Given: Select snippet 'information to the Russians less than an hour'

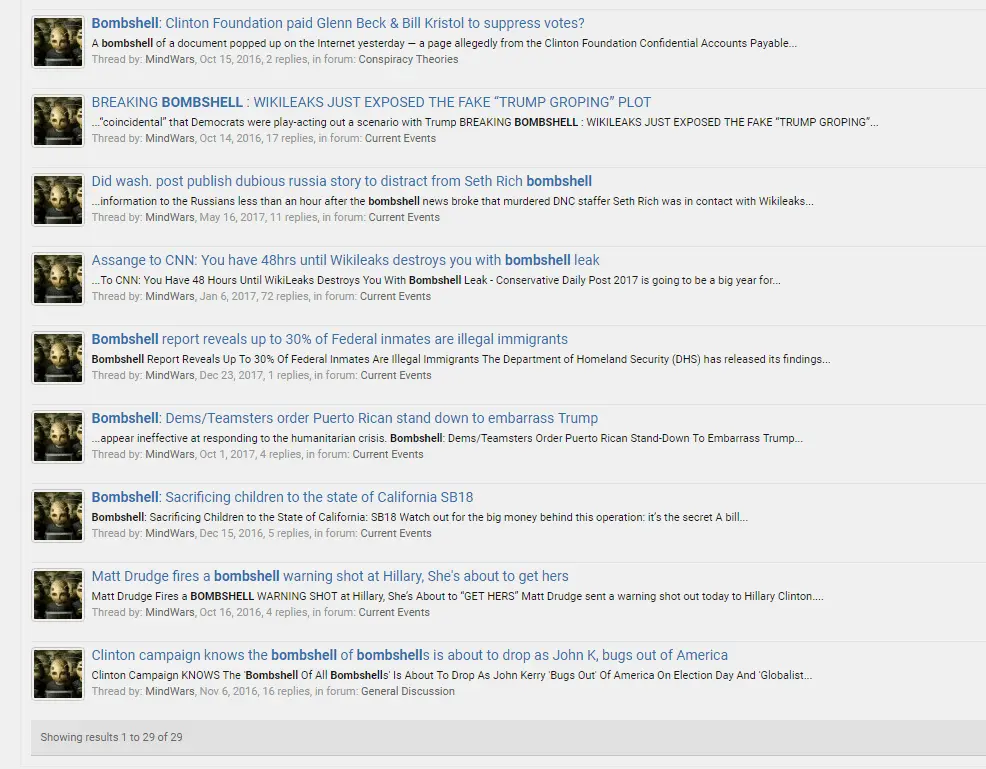Looking at the screenshot, I should 453,201.
